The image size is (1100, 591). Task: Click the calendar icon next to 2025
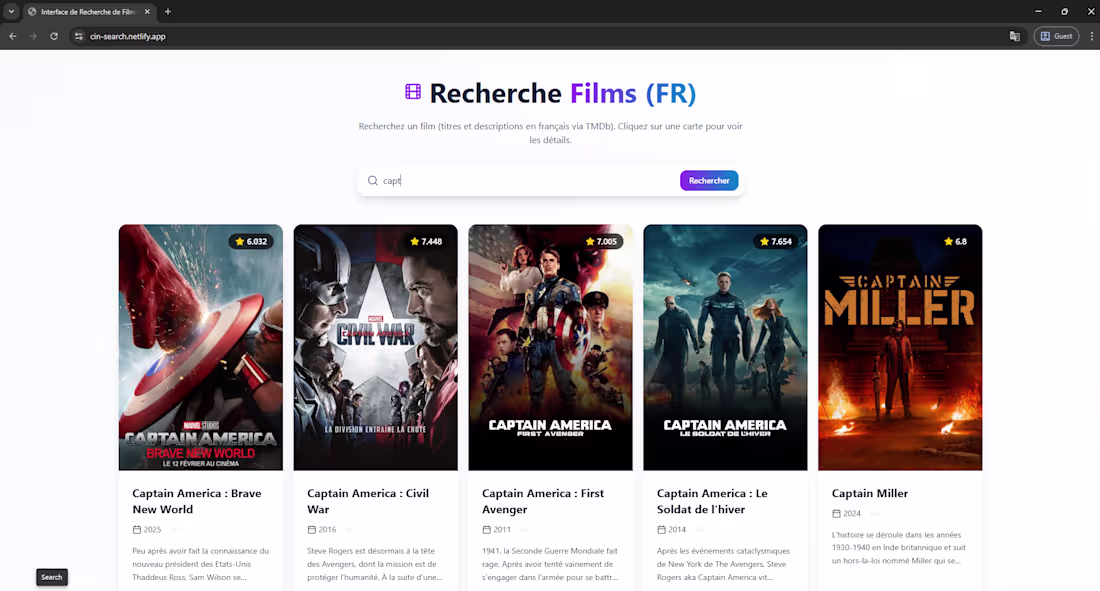tap(135, 529)
